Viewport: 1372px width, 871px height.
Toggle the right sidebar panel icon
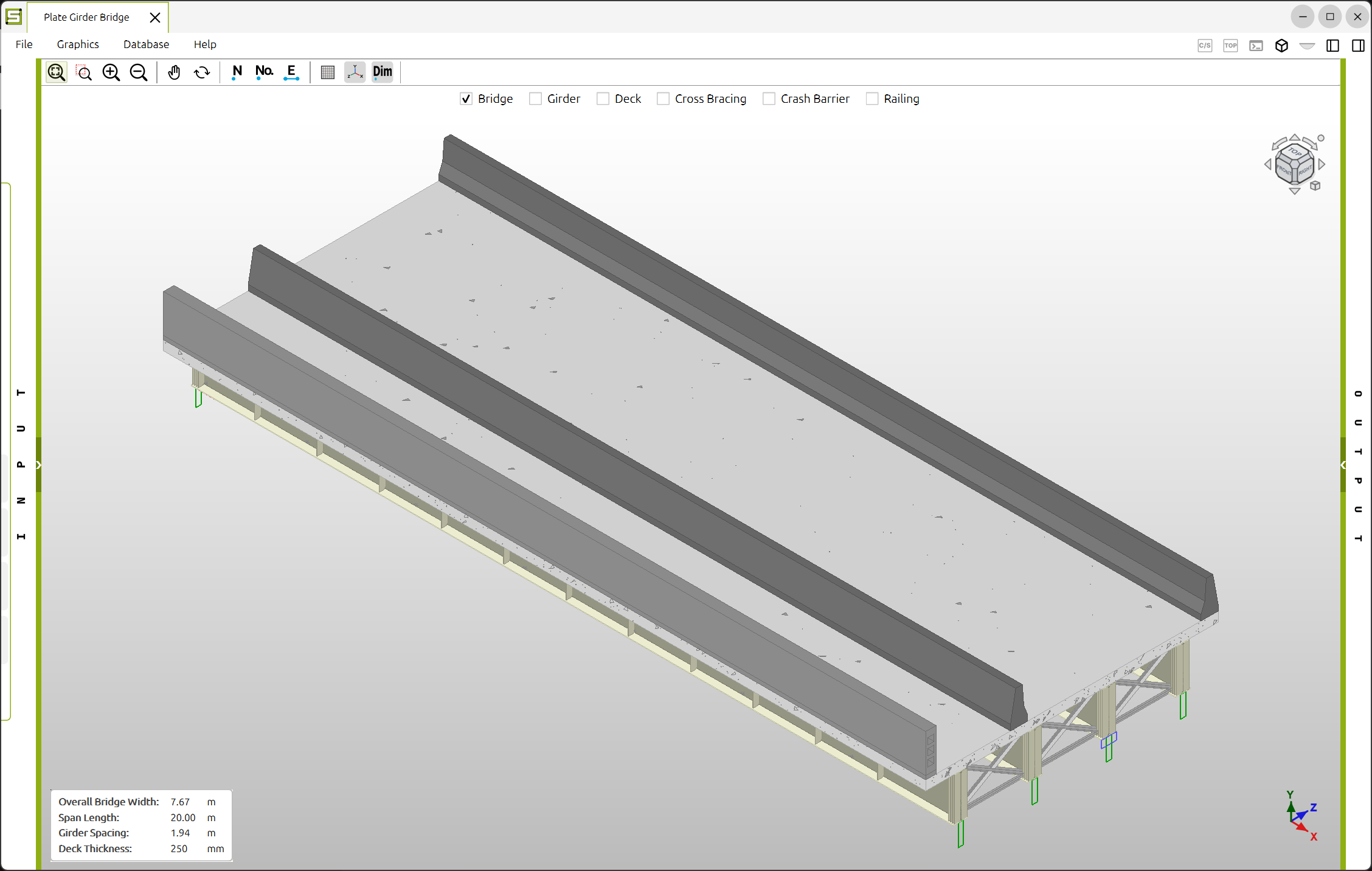1358,46
